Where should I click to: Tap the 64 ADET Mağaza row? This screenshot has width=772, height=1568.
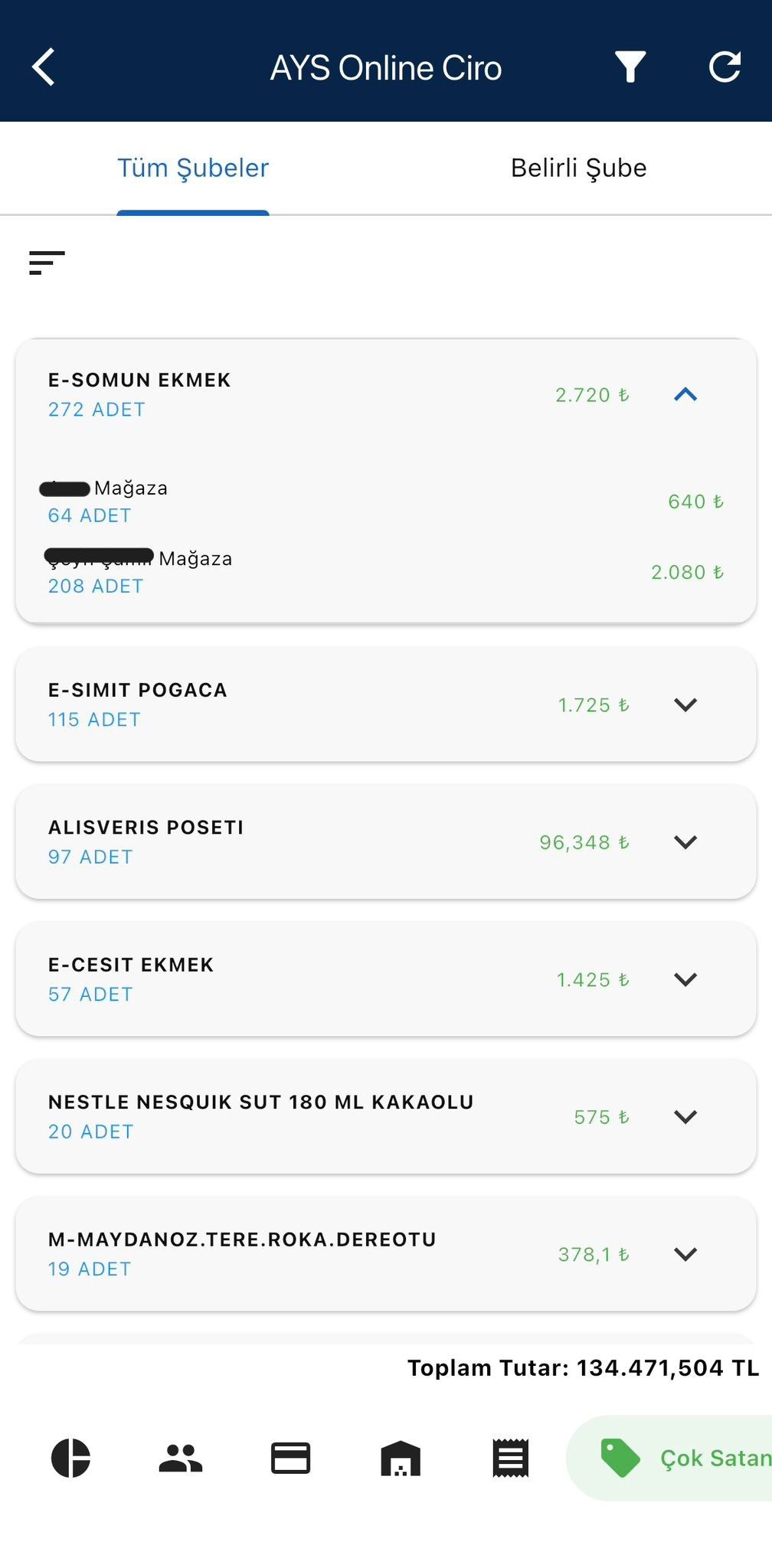pyautogui.click(x=383, y=501)
